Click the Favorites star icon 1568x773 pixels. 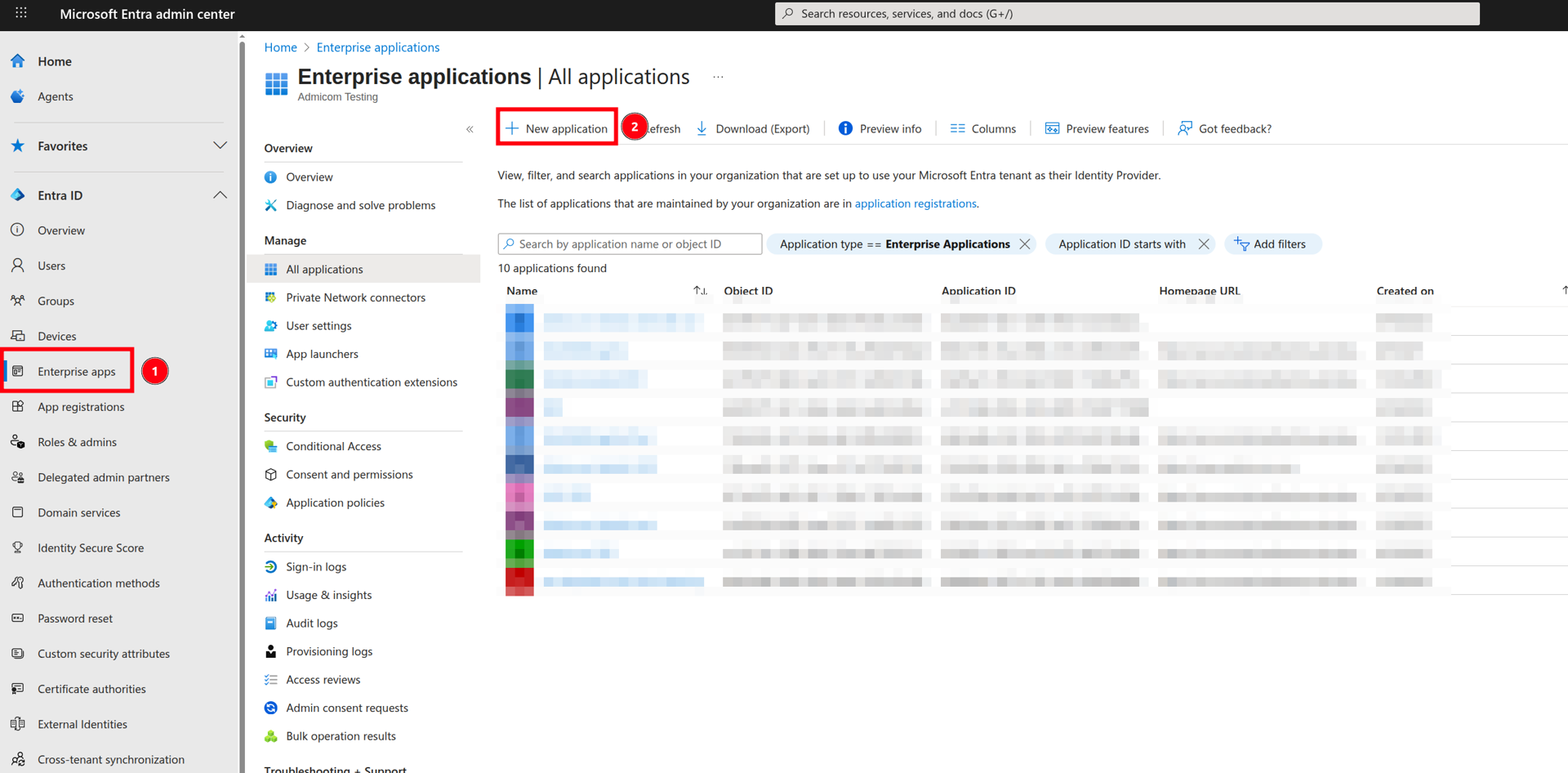point(18,146)
